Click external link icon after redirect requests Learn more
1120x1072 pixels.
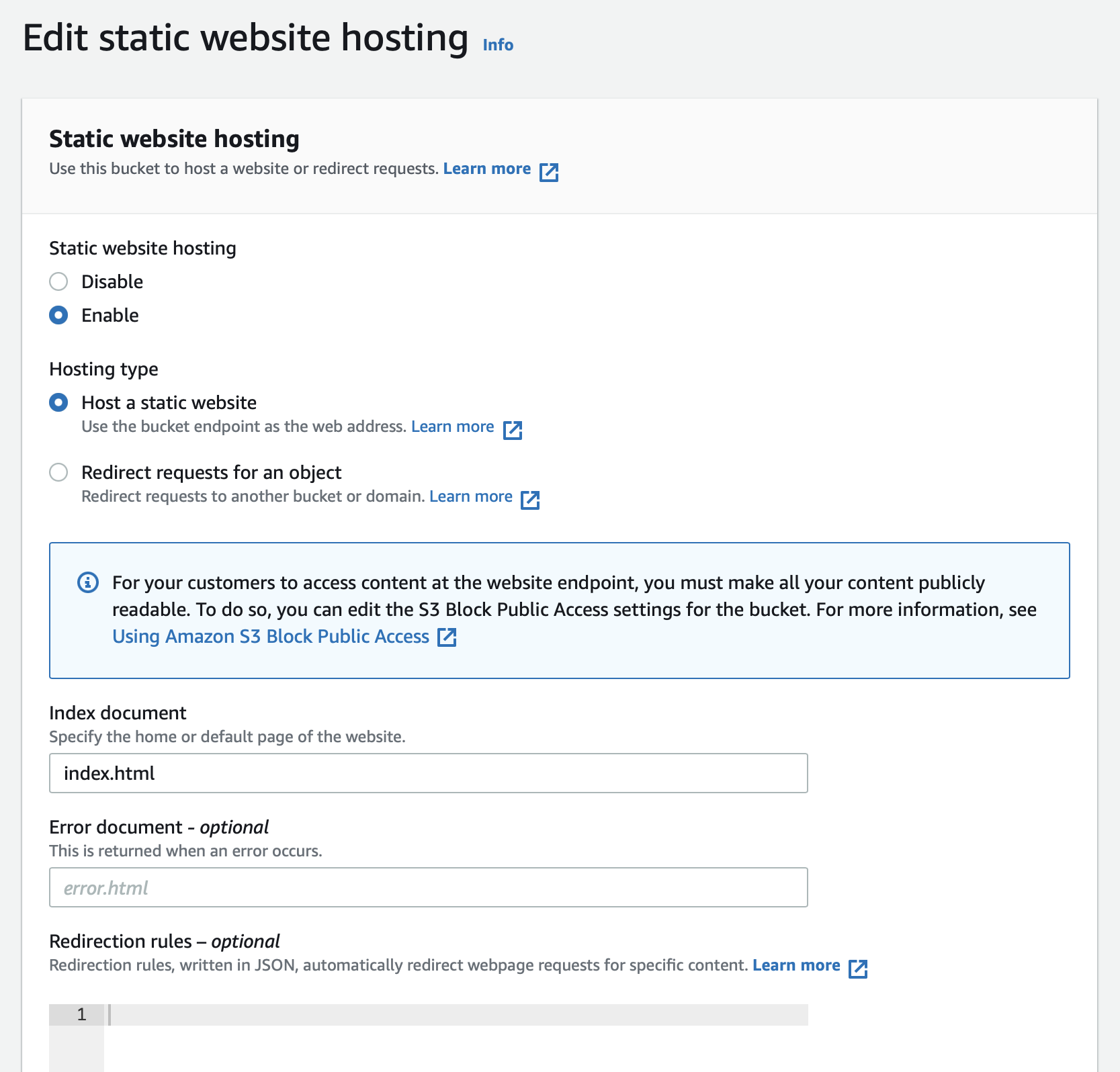(x=530, y=500)
